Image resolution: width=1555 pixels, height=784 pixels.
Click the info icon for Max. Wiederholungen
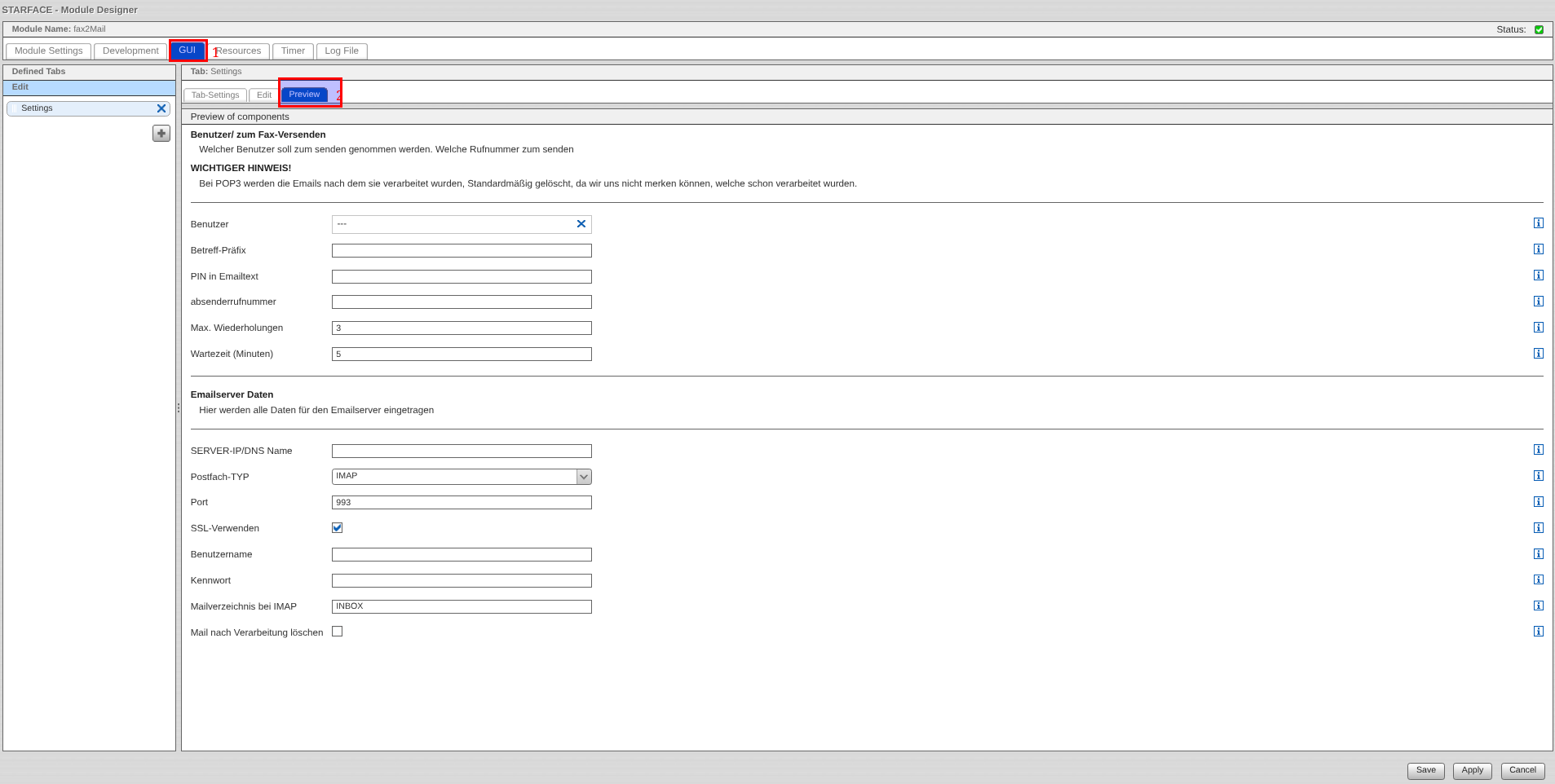pyautogui.click(x=1538, y=328)
